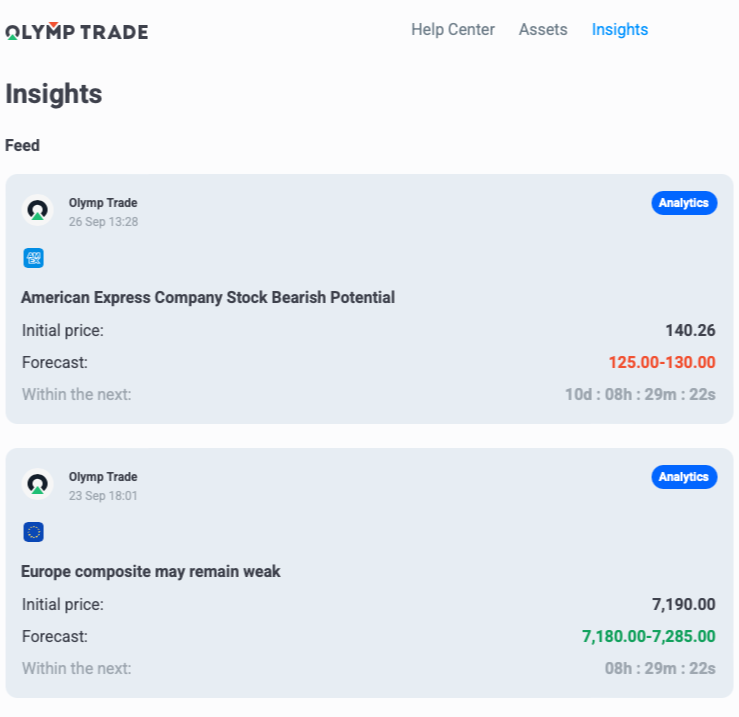The height and width of the screenshot is (717, 739).
Task: Select the Insights nav tab
Action: point(620,30)
